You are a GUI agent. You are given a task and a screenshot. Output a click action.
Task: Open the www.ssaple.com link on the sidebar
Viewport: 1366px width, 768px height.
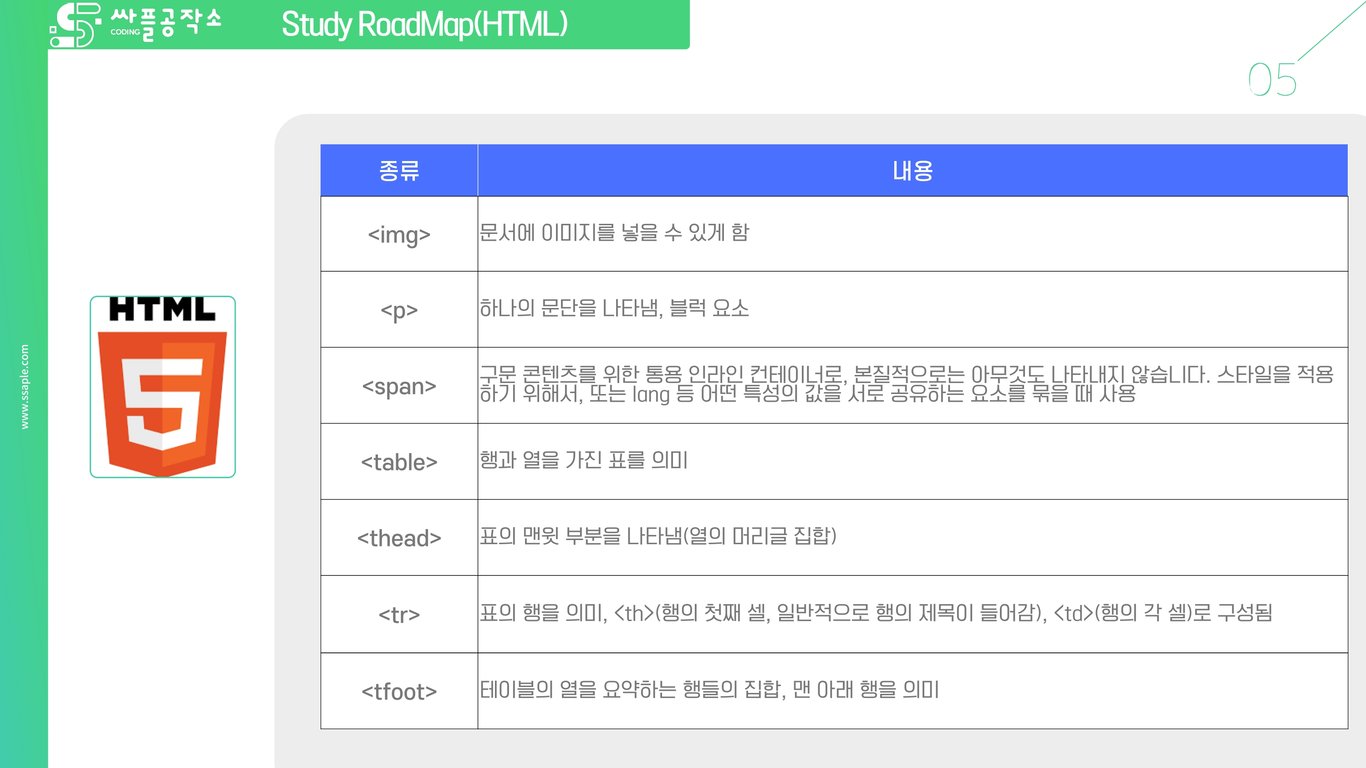[24, 385]
